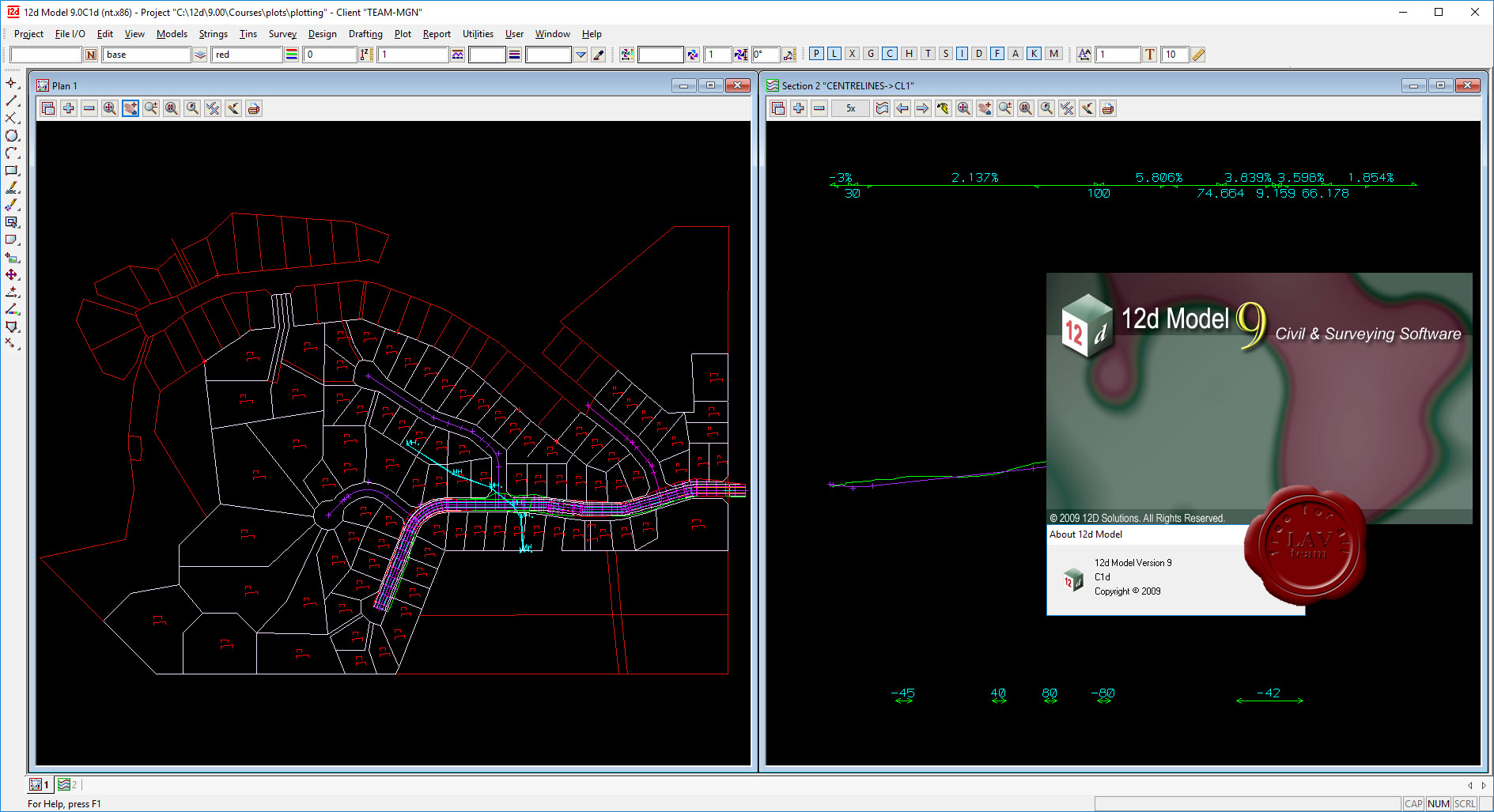Toggle the T snap button
This screenshot has height=812, width=1494.
(928, 54)
